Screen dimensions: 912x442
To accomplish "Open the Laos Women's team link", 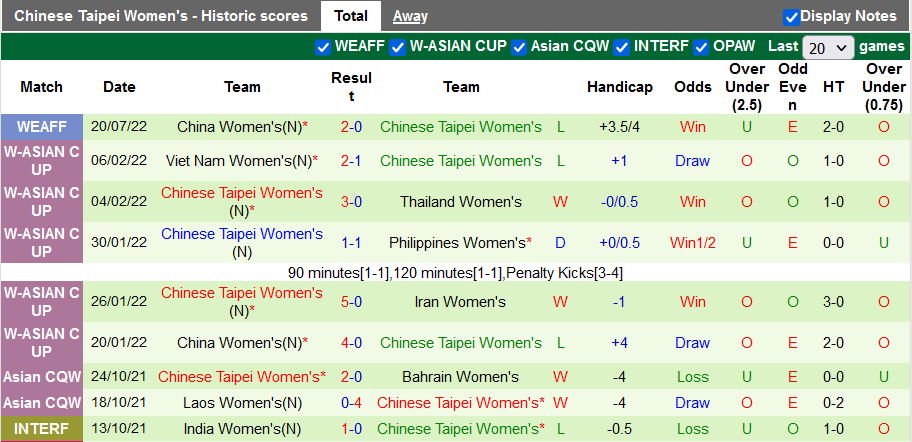I will pos(236,403).
